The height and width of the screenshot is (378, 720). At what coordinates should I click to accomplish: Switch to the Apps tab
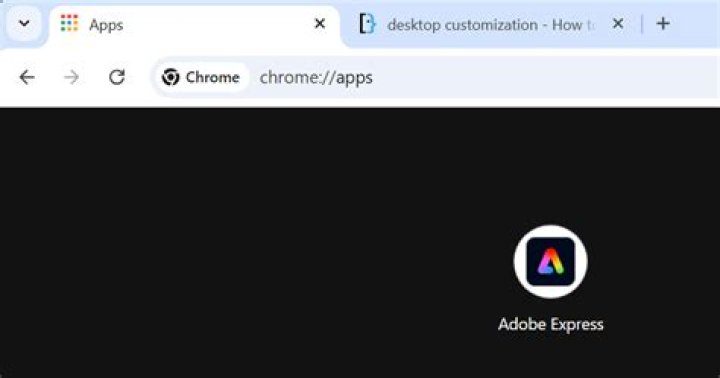click(194, 24)
